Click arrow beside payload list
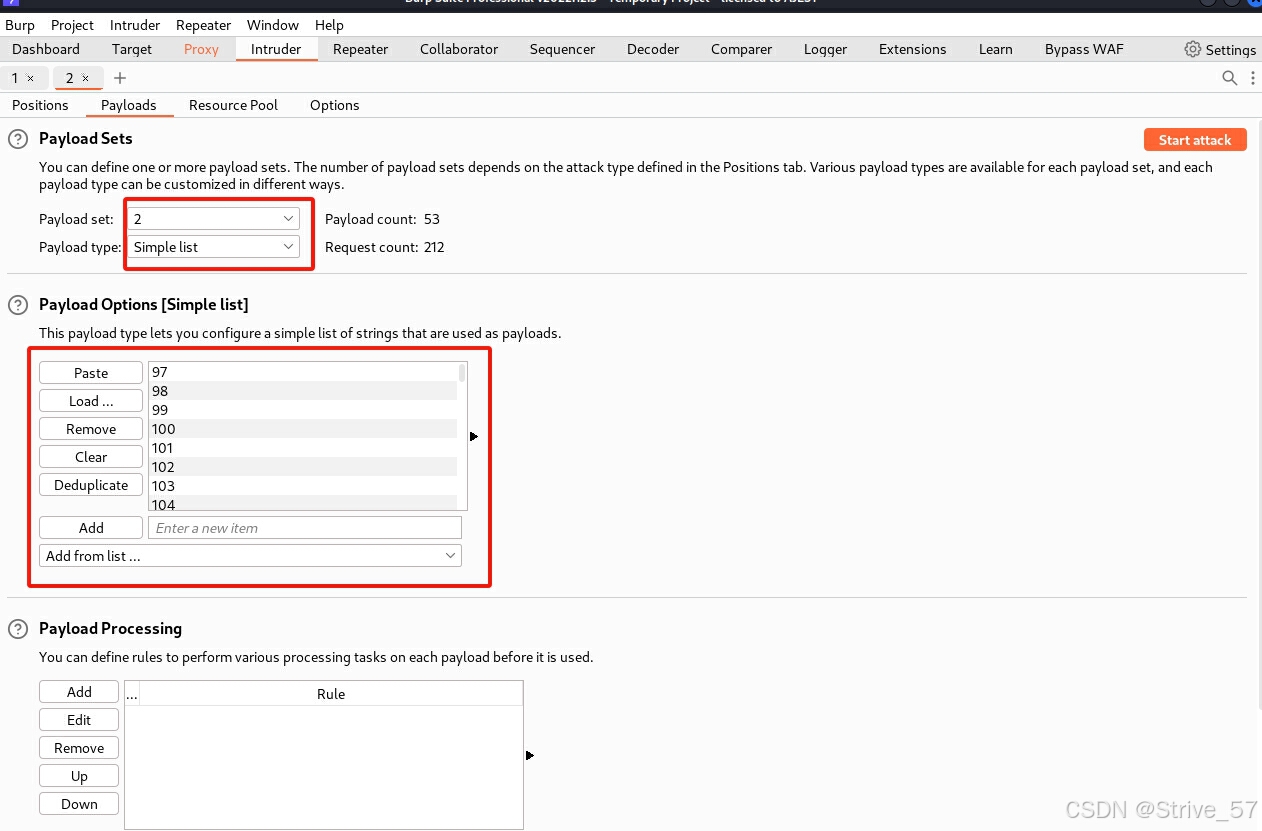This screenshot has height=831, width=1262. point(474,436)
